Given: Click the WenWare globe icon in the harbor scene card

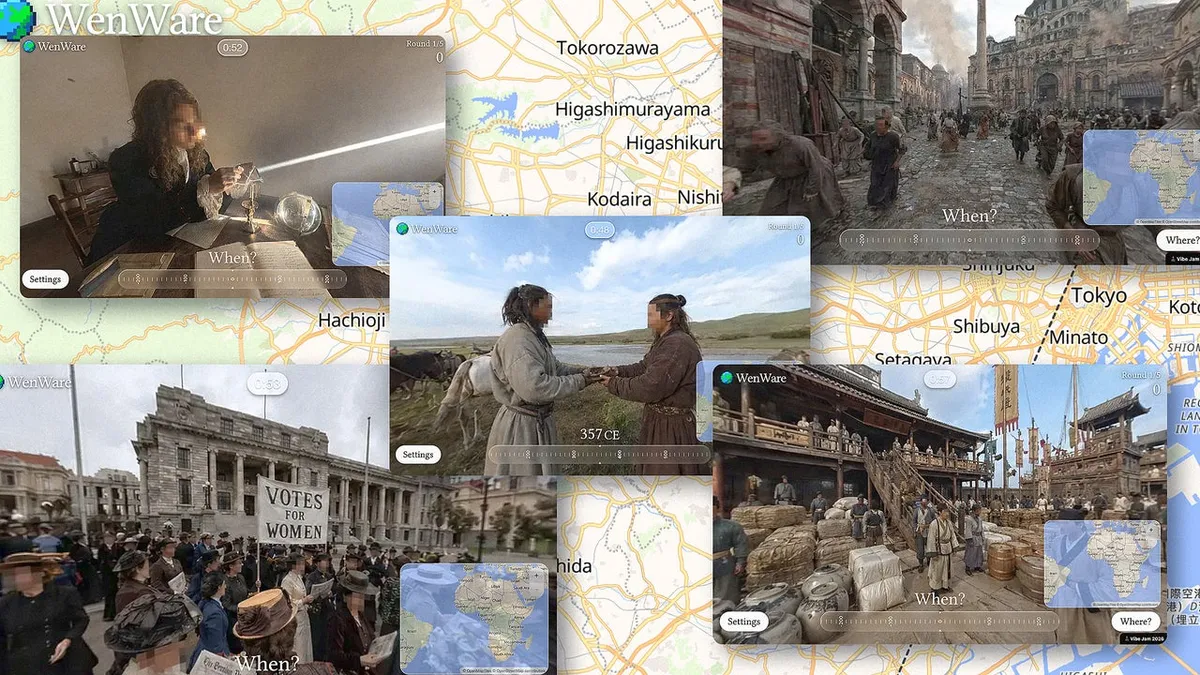Looking at the screenshot, I should pyautogui.click(x=727, y=378).
